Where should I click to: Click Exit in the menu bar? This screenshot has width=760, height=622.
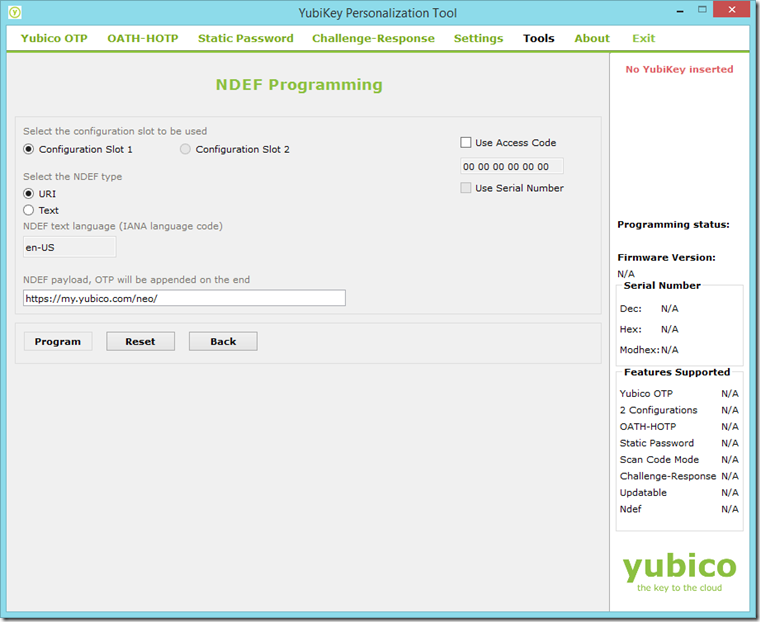tap(644, 38)
